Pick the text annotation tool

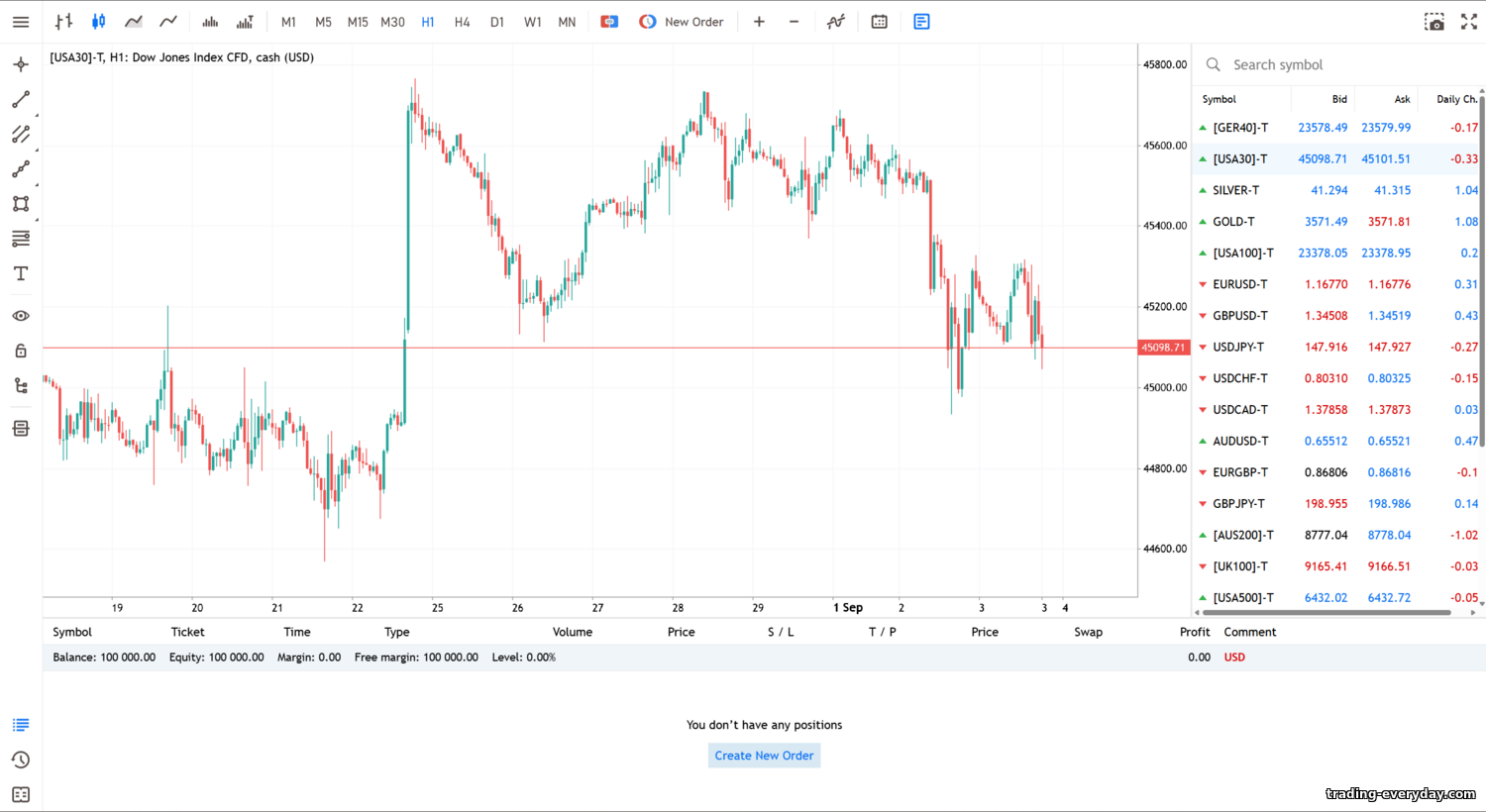(21, 274)
